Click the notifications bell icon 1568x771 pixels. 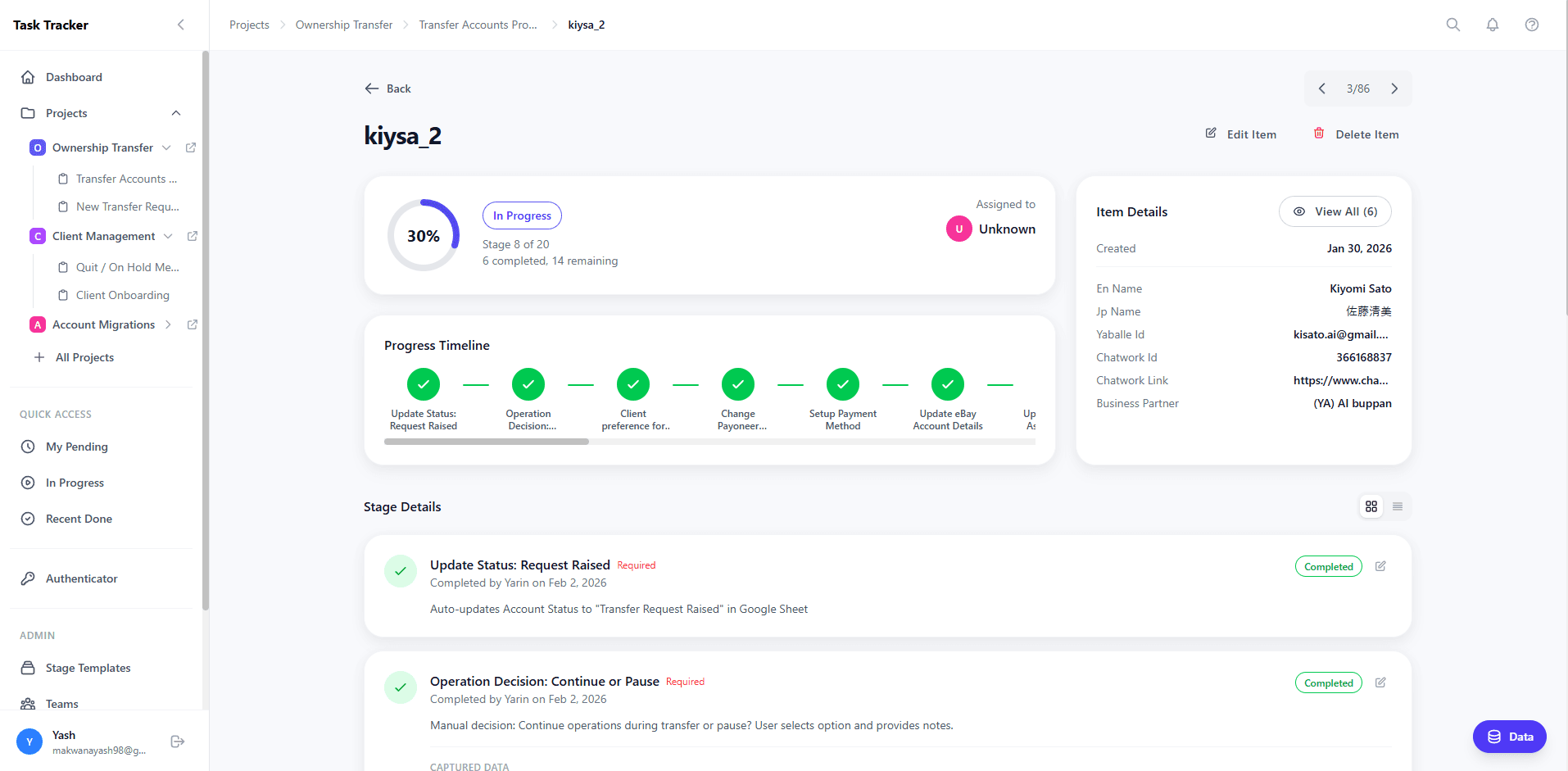click(1492, 25)
